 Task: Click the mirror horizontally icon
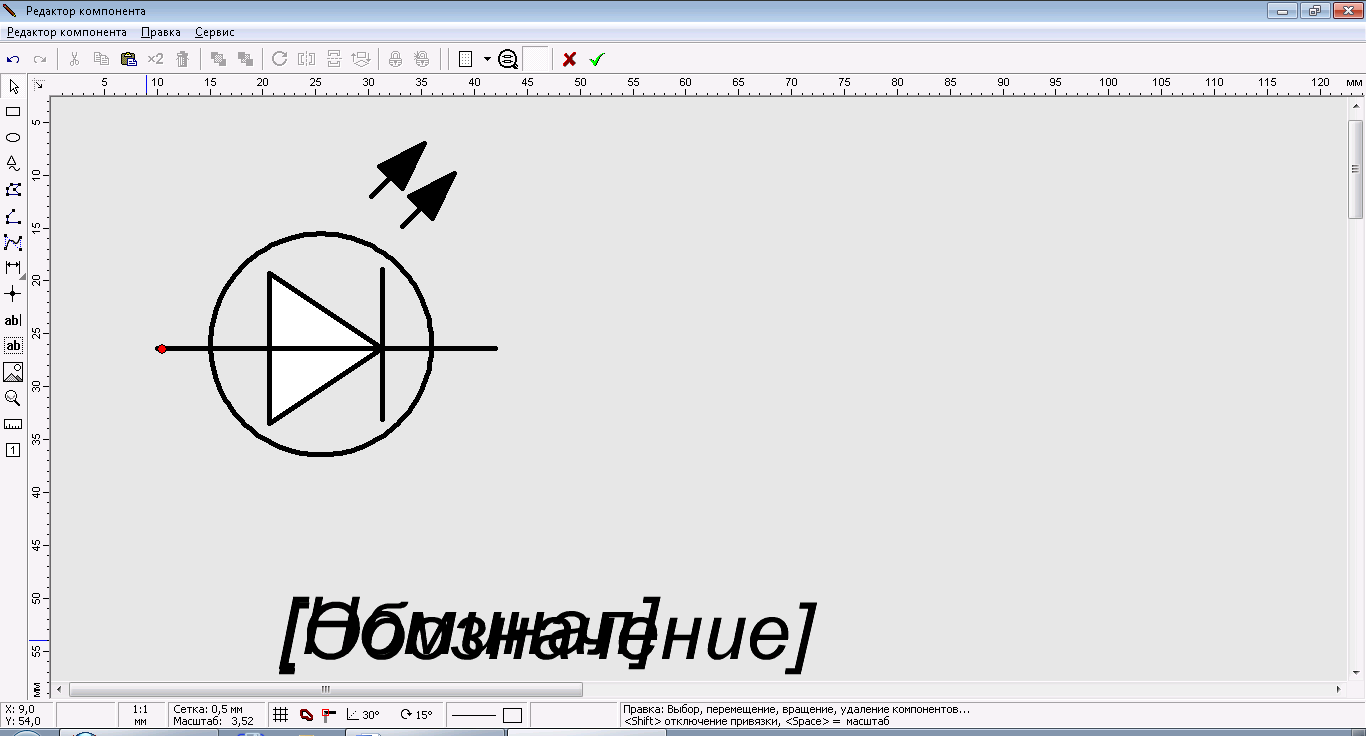307,59
